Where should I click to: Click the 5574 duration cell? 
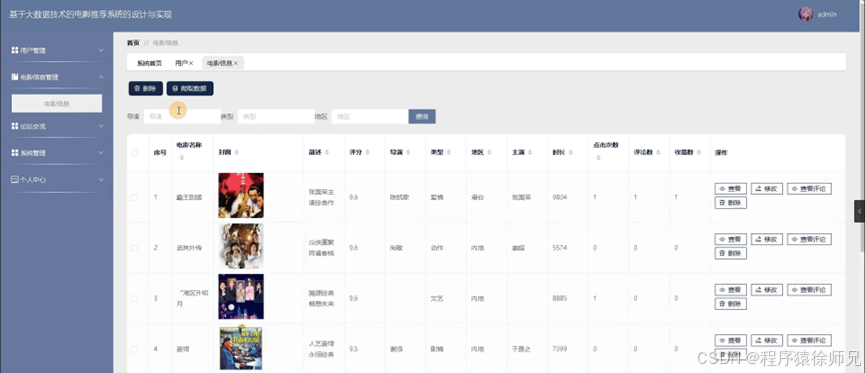point(560,248)
